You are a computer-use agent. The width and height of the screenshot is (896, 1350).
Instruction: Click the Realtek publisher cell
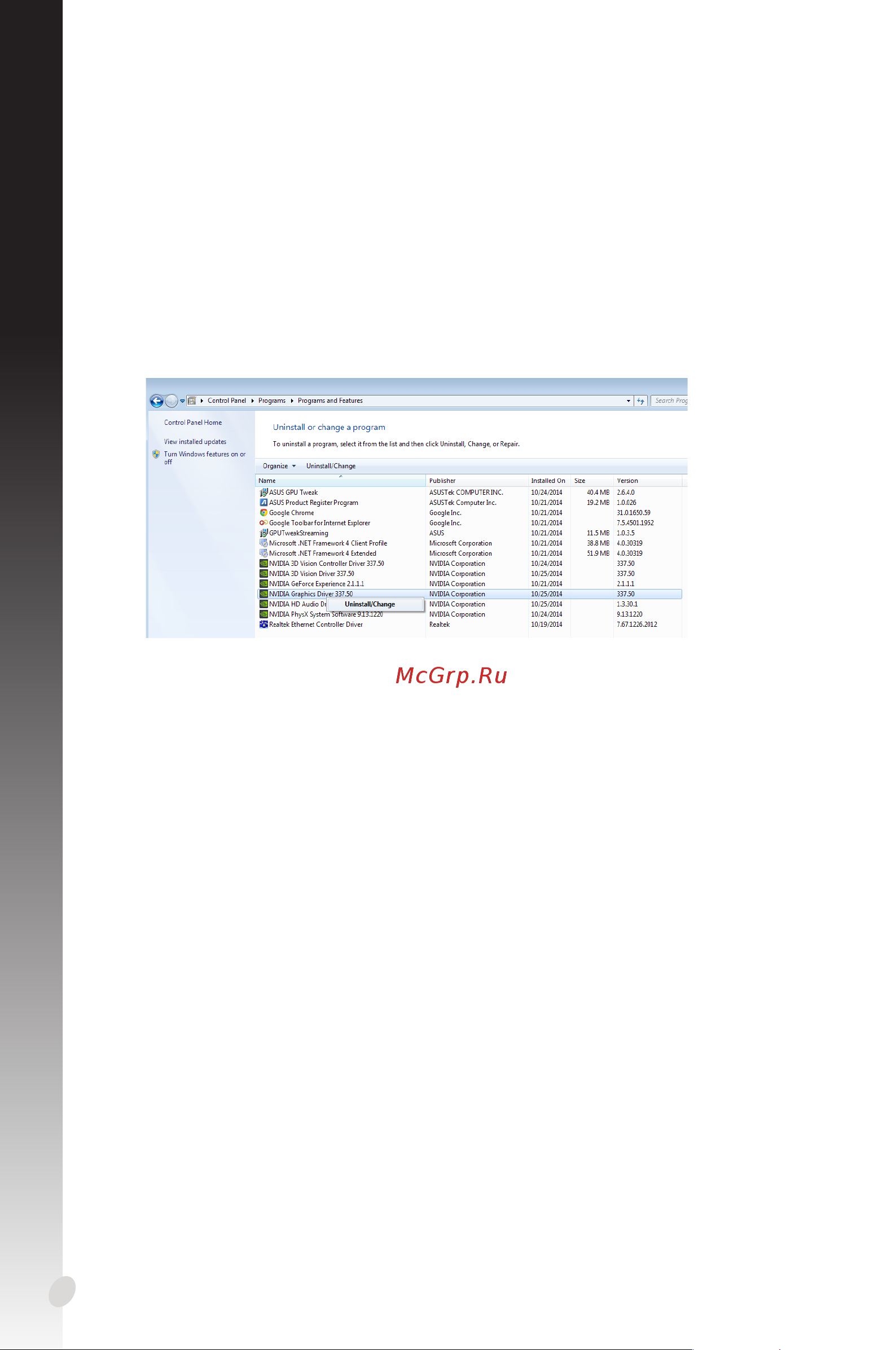tap(440, 625)
